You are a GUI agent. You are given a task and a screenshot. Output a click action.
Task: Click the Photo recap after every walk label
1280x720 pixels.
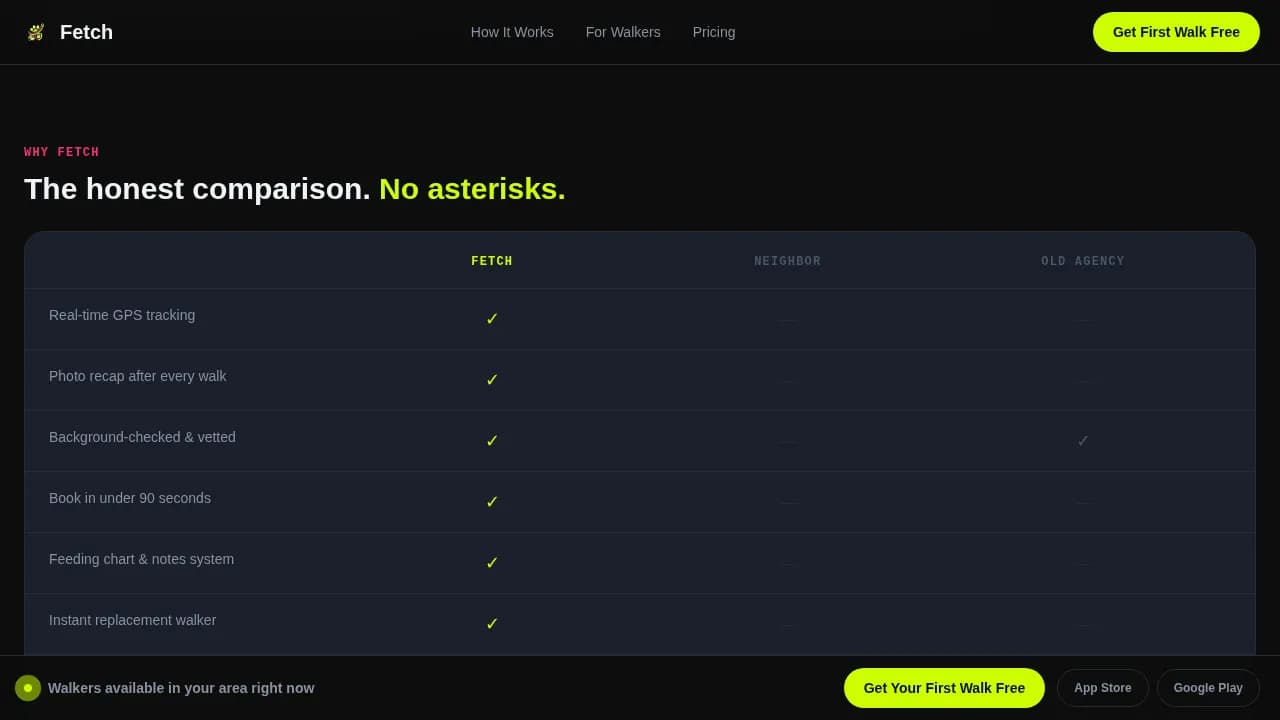pos(138,376)
